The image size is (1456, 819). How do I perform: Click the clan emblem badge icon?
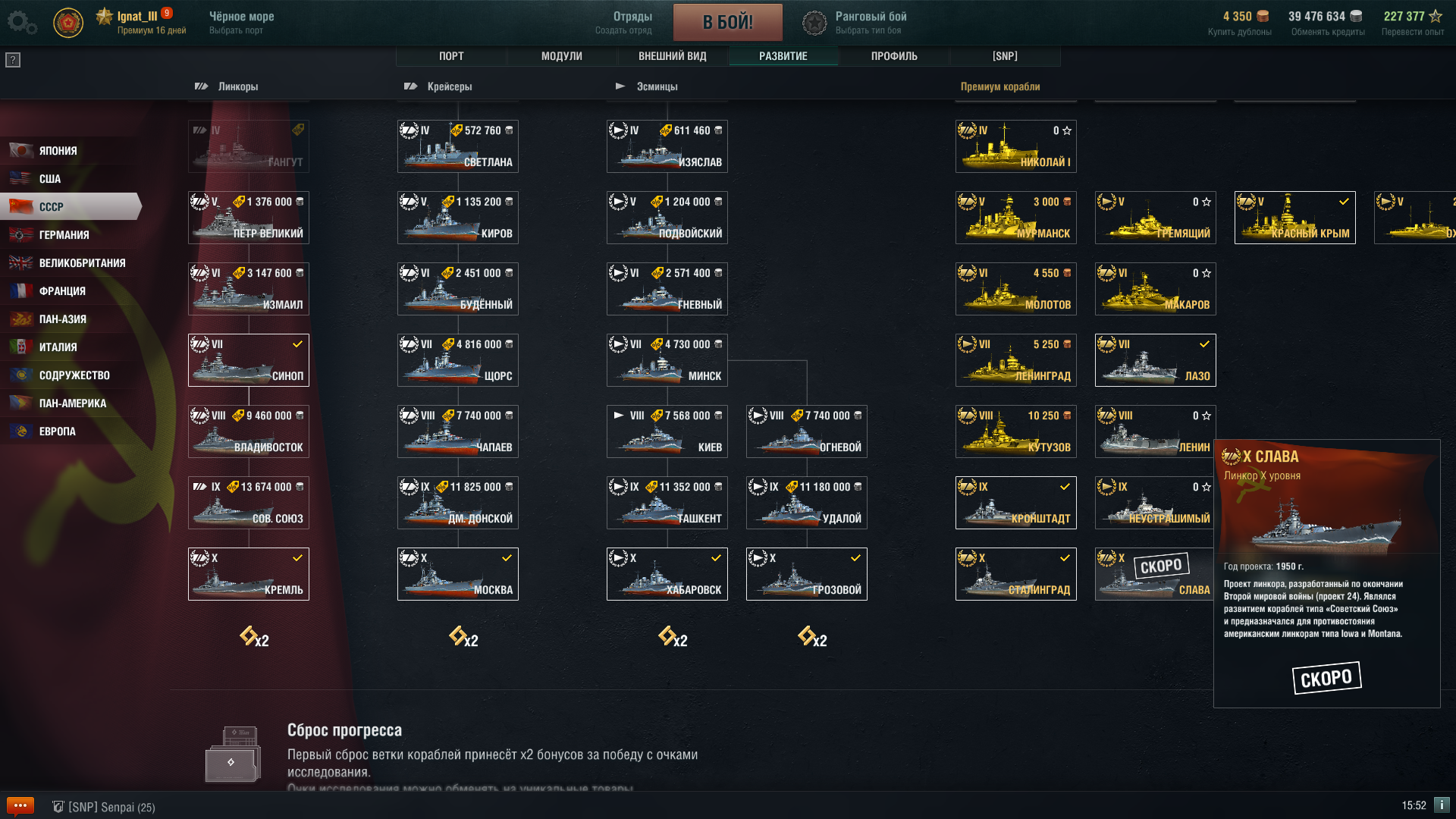(x=68, y=23)
